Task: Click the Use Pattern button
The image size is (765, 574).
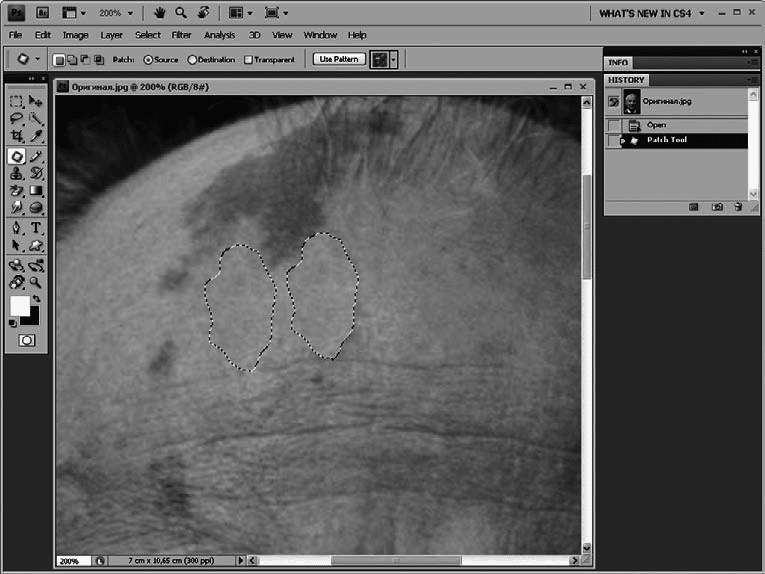Action: click(x=339, y=59)
